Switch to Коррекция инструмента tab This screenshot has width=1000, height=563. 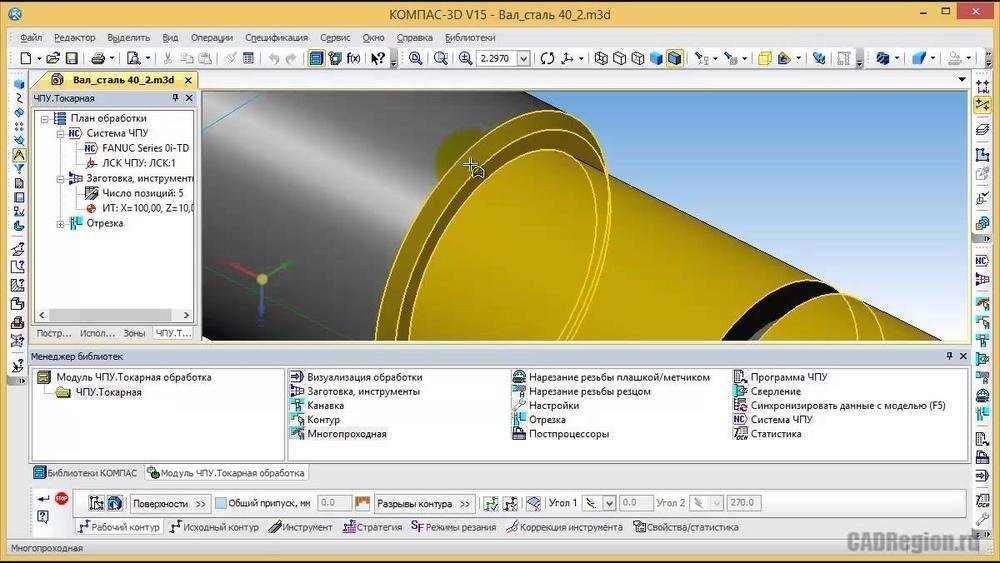point(565,527)
